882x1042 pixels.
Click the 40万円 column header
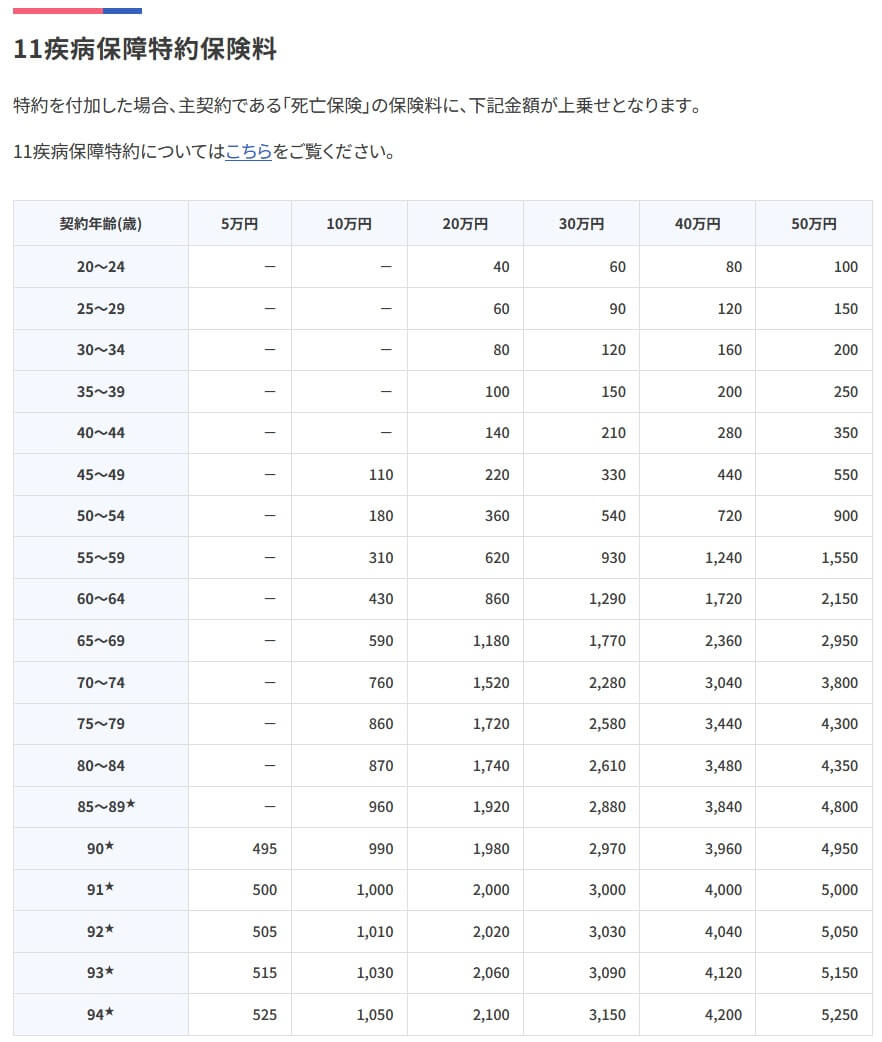(697, 224)
